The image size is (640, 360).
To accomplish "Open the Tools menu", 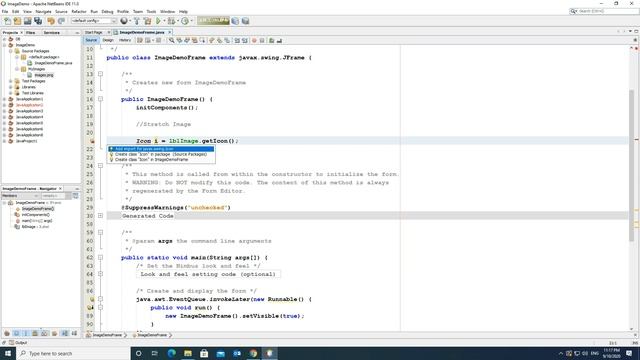I will pos(151,11).
